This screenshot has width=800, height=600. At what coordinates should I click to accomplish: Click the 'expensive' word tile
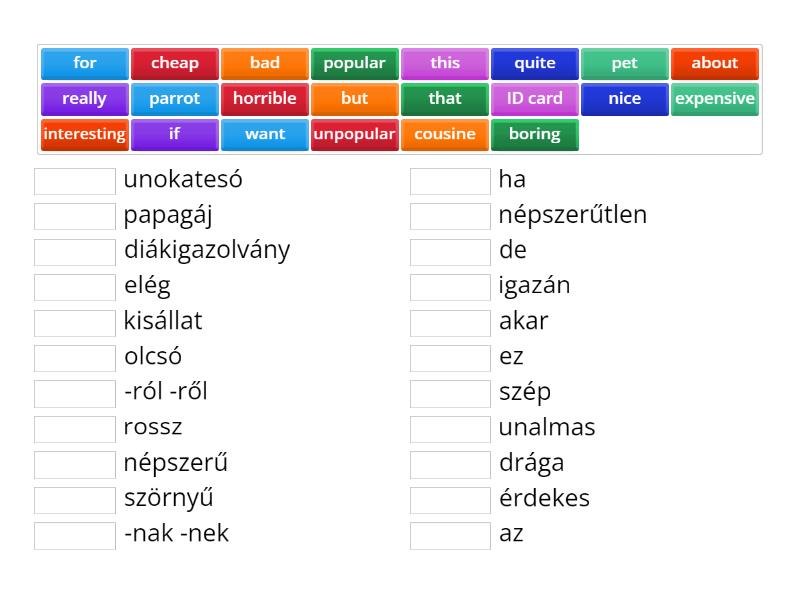pos(715,99)
